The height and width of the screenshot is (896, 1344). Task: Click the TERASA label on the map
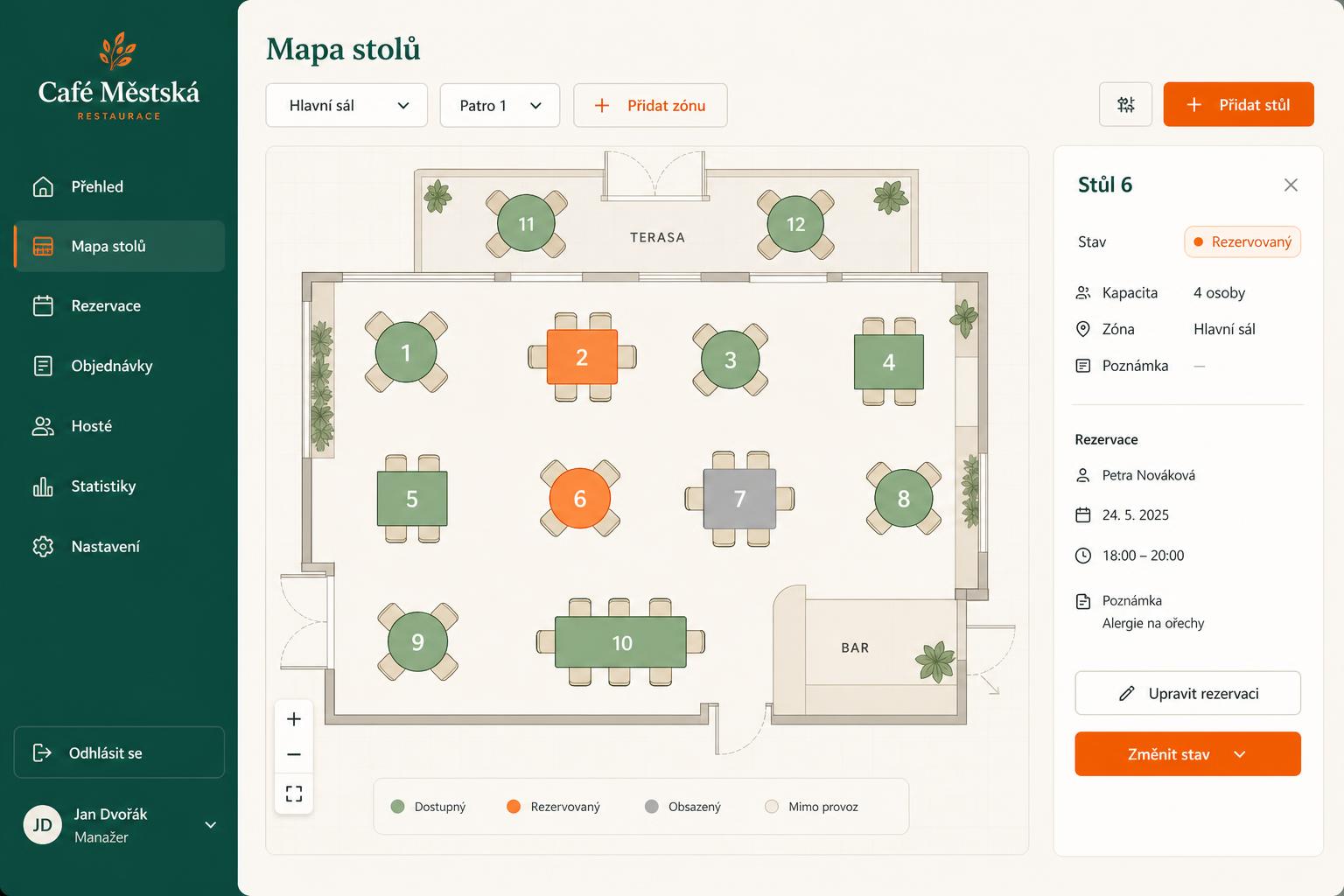click(x=657, y=237)
